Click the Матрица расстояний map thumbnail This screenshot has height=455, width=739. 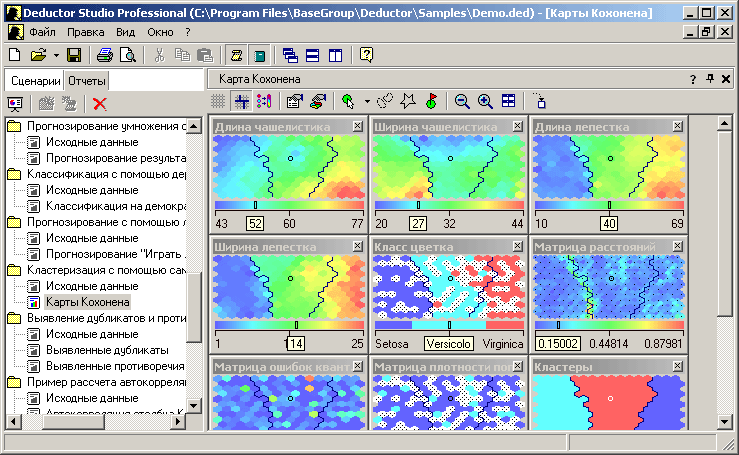(x=607, y=284)
